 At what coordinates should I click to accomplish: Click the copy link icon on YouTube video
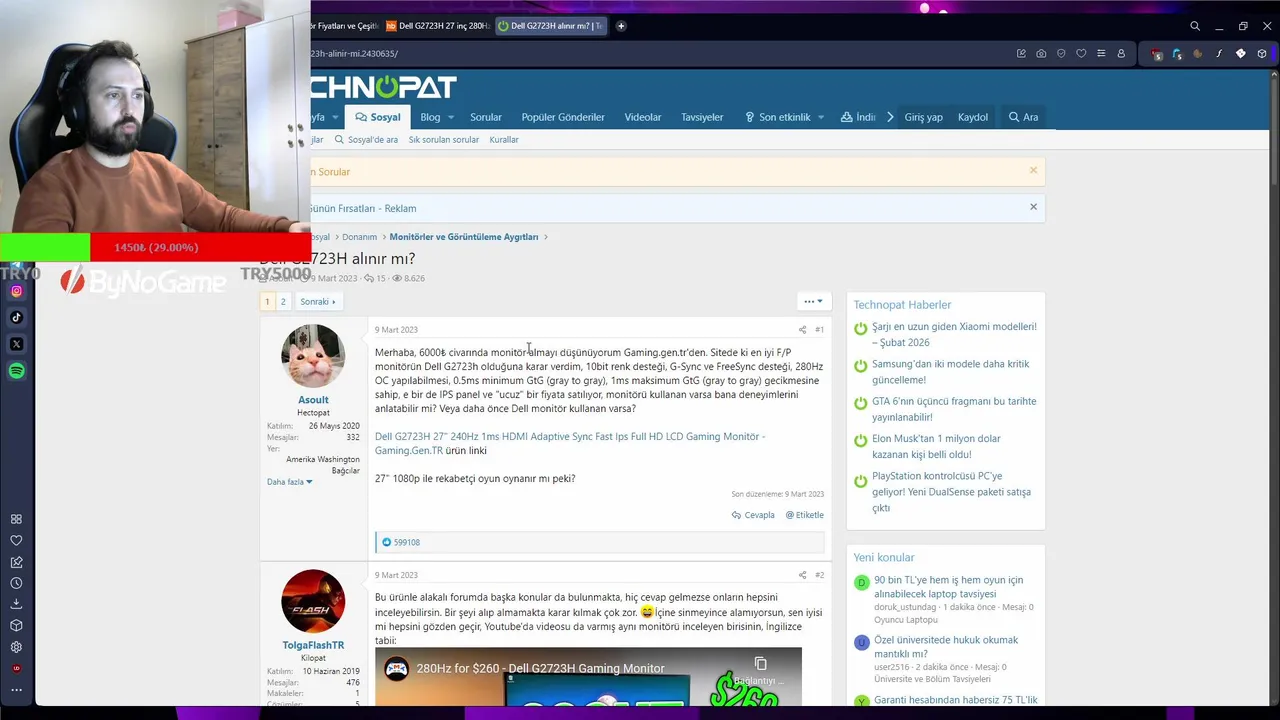(x=760, y=664)
